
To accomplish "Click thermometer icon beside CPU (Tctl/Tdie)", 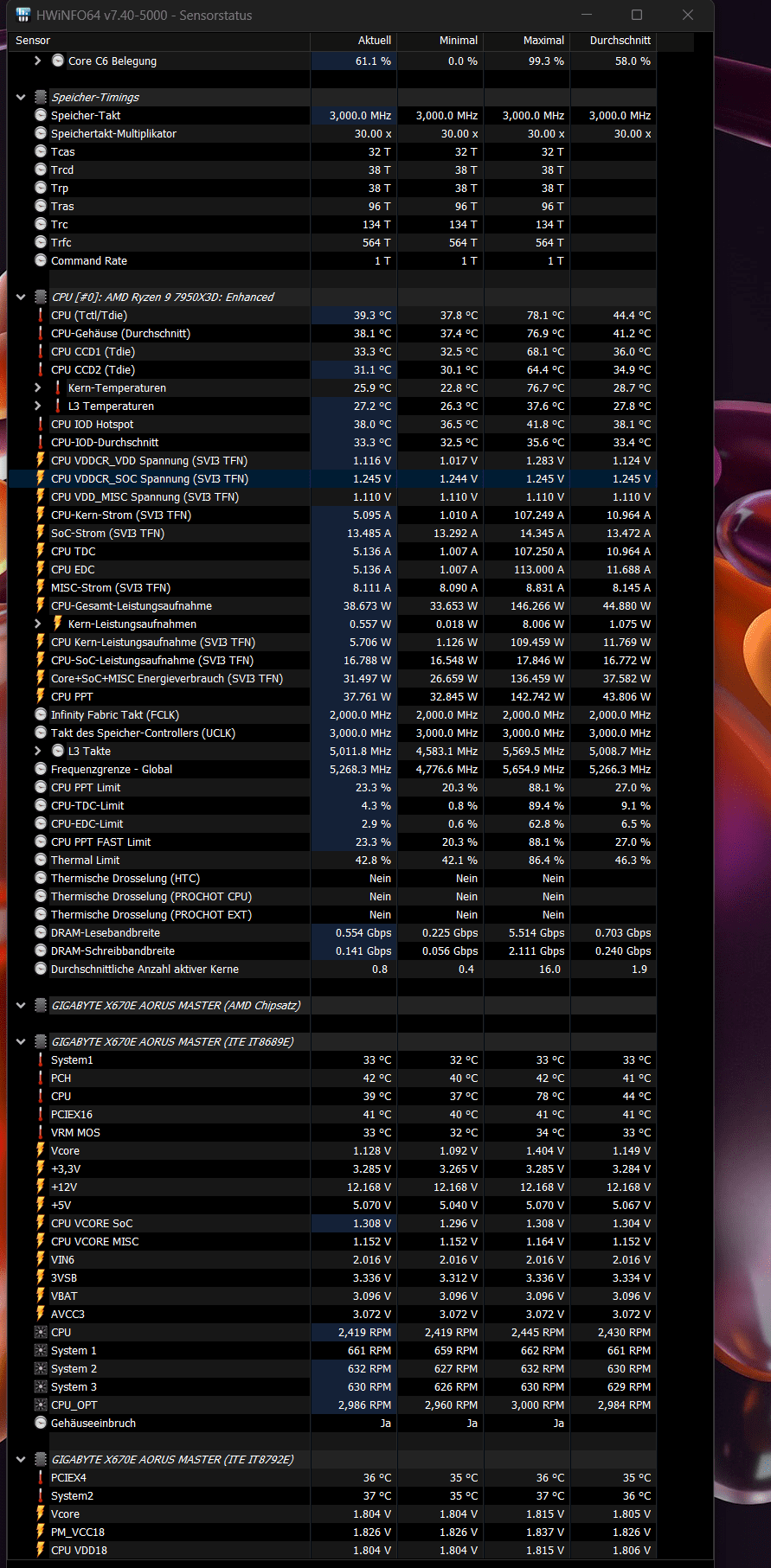I will (41, 315).
